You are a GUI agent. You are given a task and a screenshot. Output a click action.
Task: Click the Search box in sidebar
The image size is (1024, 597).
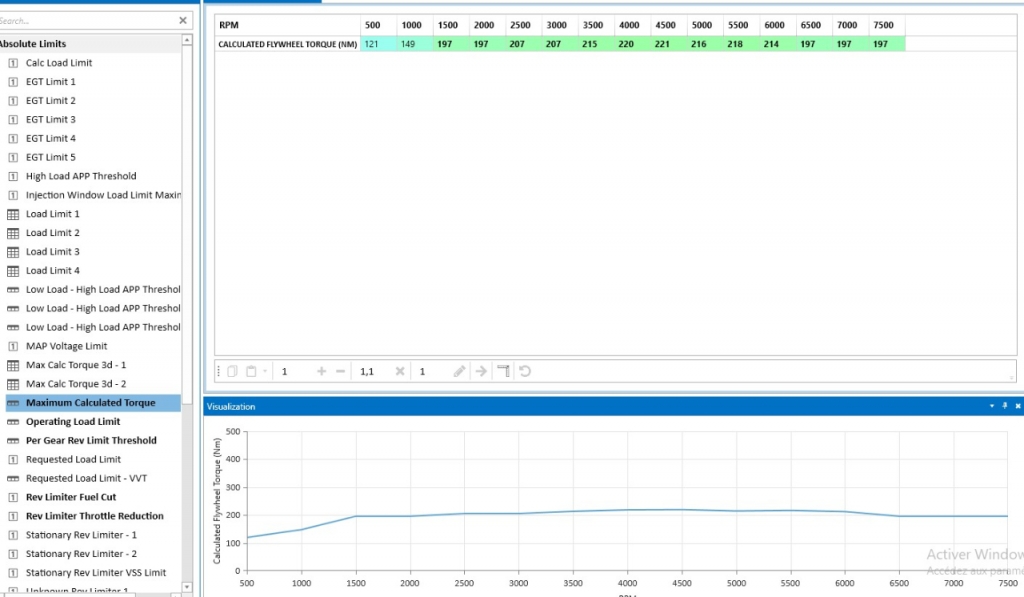(86, 20)
